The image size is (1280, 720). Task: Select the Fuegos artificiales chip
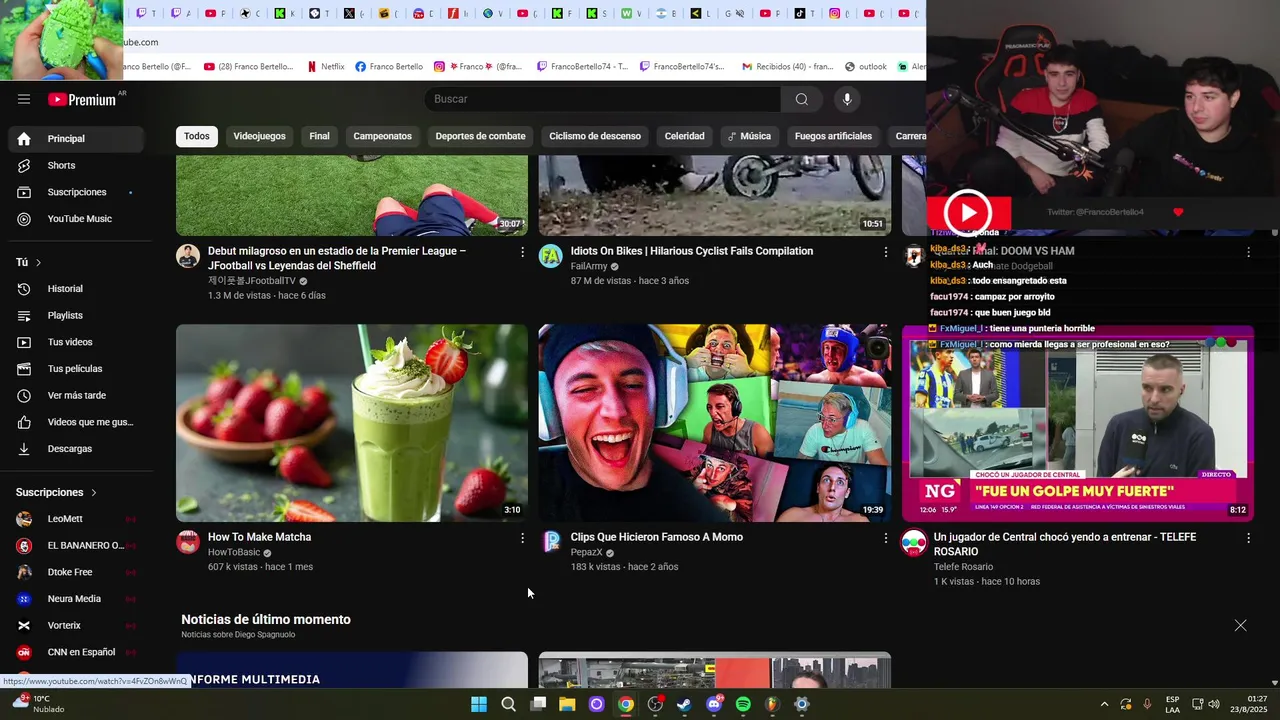pyautogui.click(x=833, y=136)
